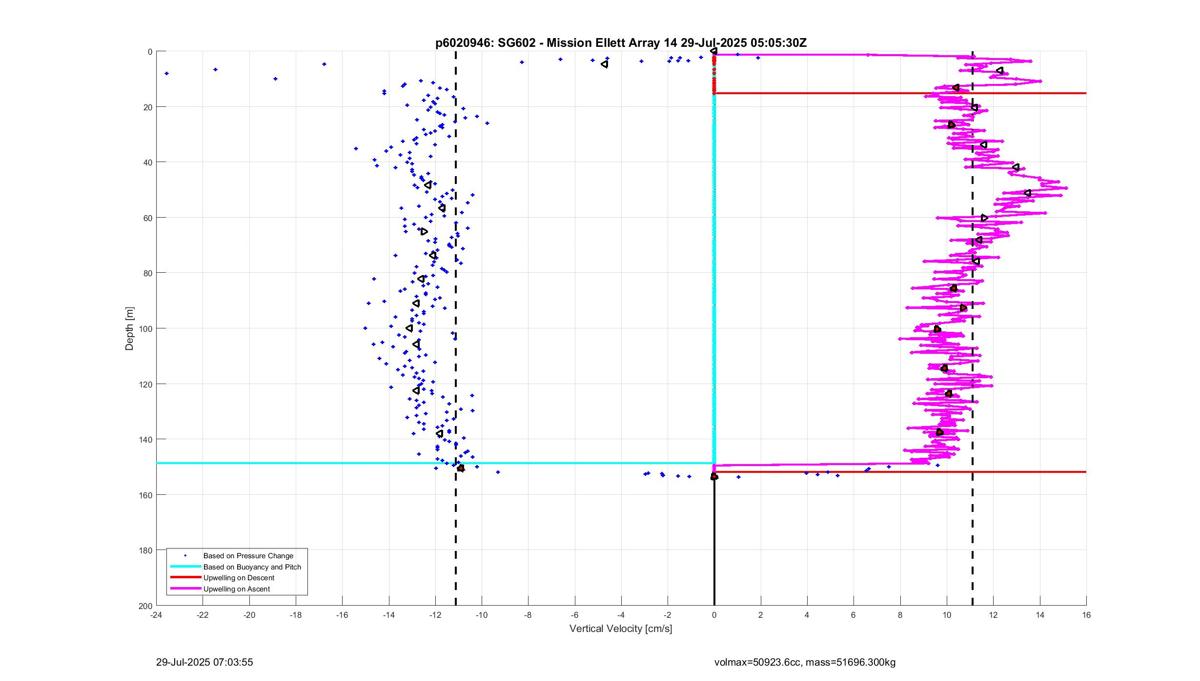The height and width of the screenshot is (681, 1200).
Task: Click depth-axis tick label '80'
Action: pyautogui.click(x=147, y=273)
